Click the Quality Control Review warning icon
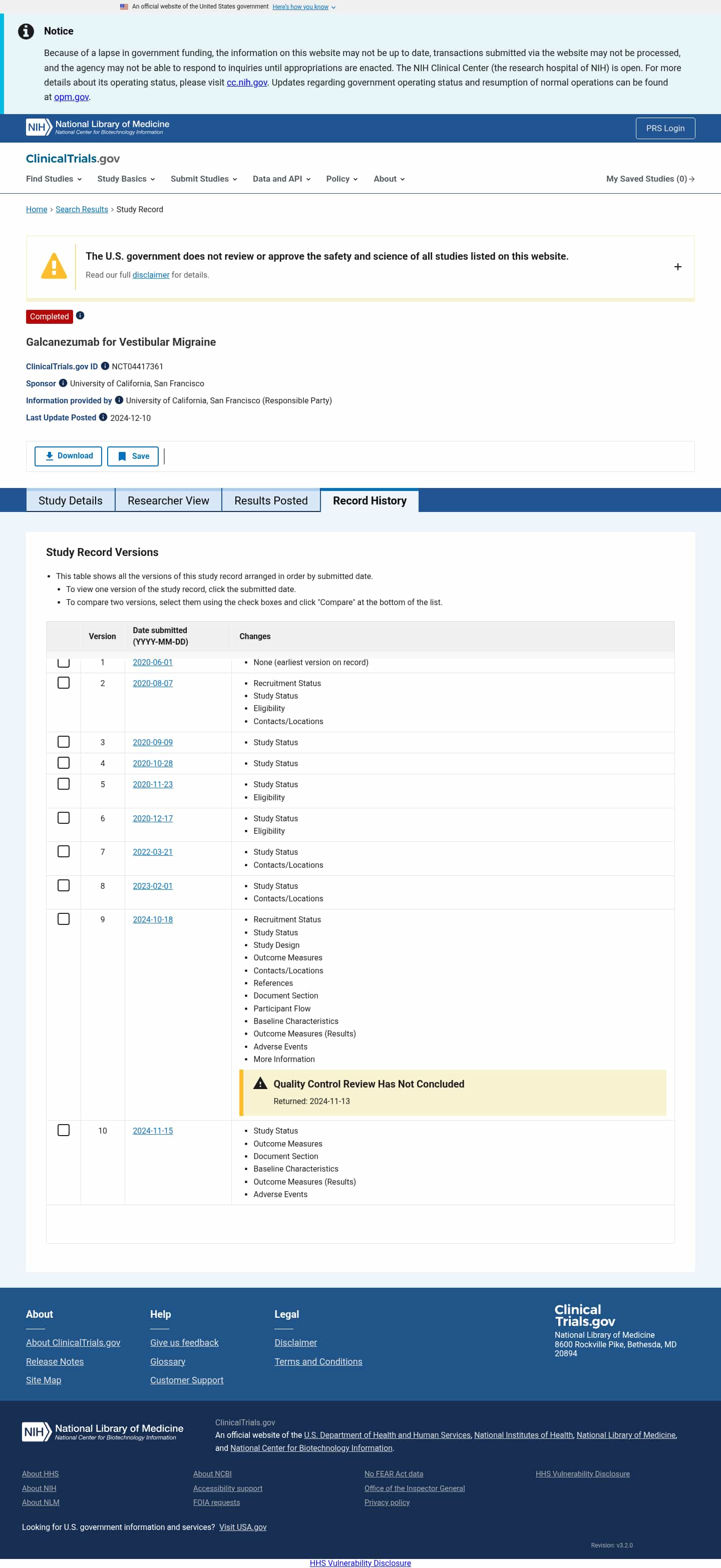721x1568 pixels. pyautogui.click(x=260, y=1083)
